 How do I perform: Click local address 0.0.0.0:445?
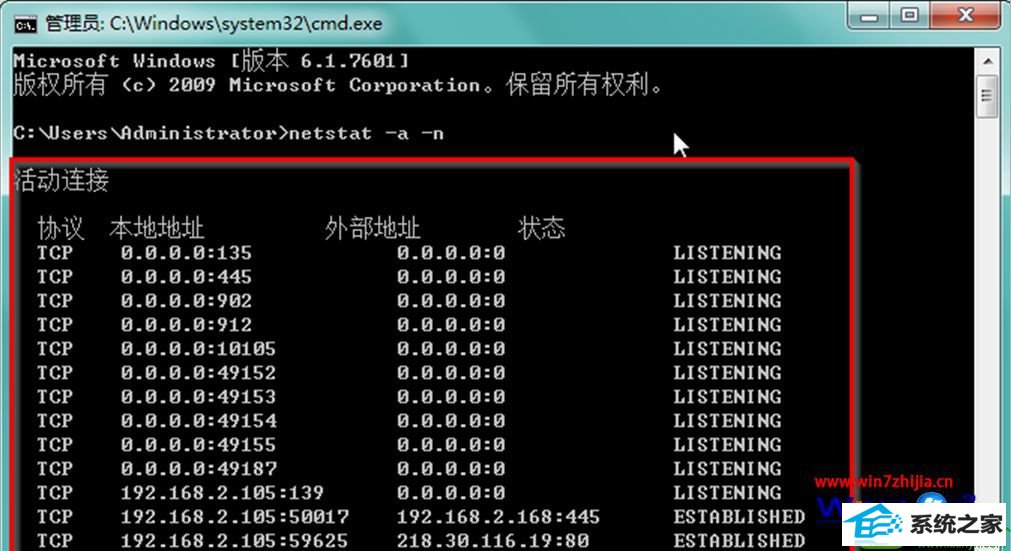click(186, 276)
